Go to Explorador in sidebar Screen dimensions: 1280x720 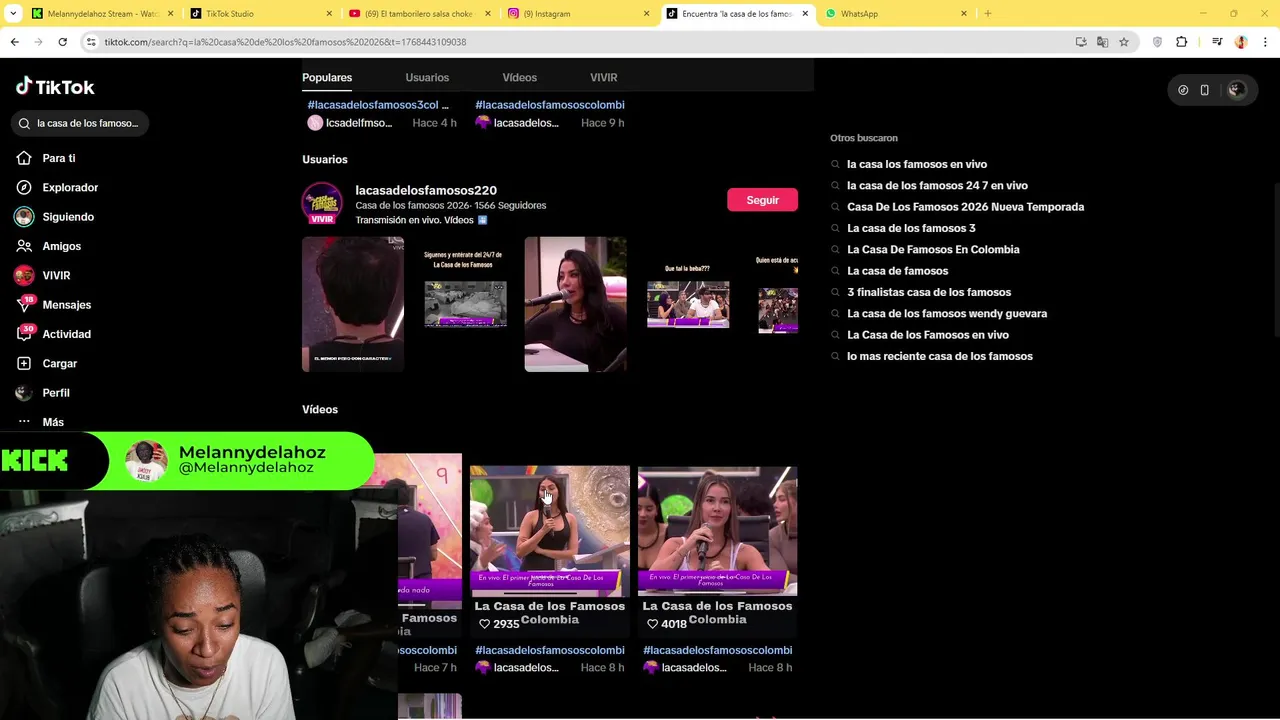tap(69, 187)
